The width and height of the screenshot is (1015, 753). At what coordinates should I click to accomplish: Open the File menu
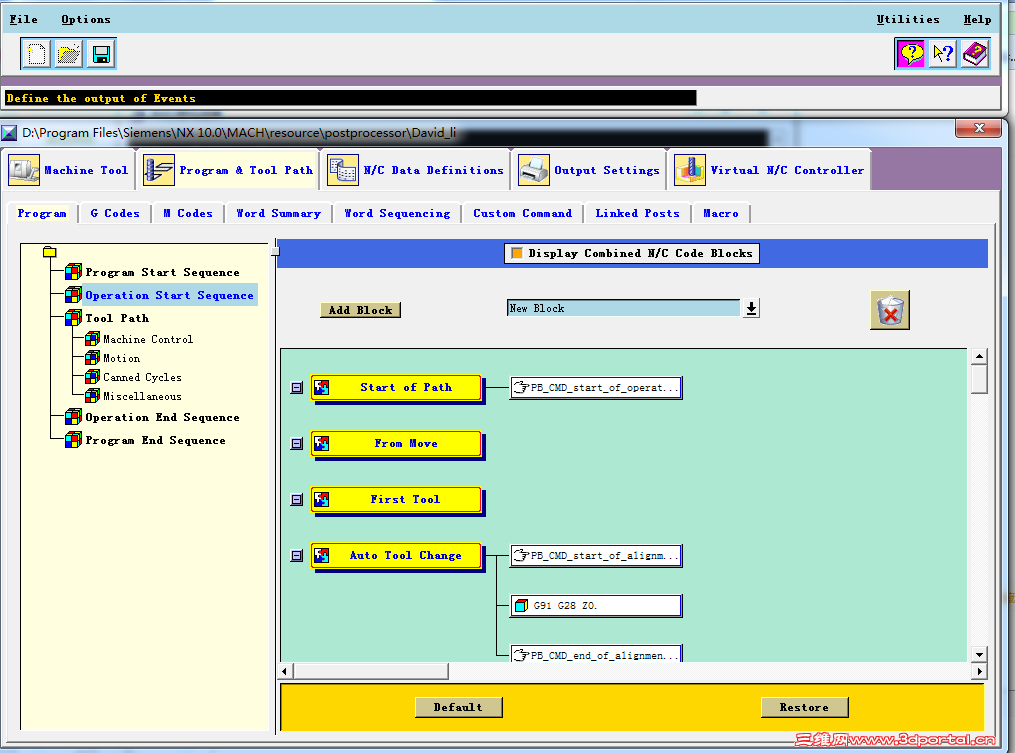coord(23,19)
